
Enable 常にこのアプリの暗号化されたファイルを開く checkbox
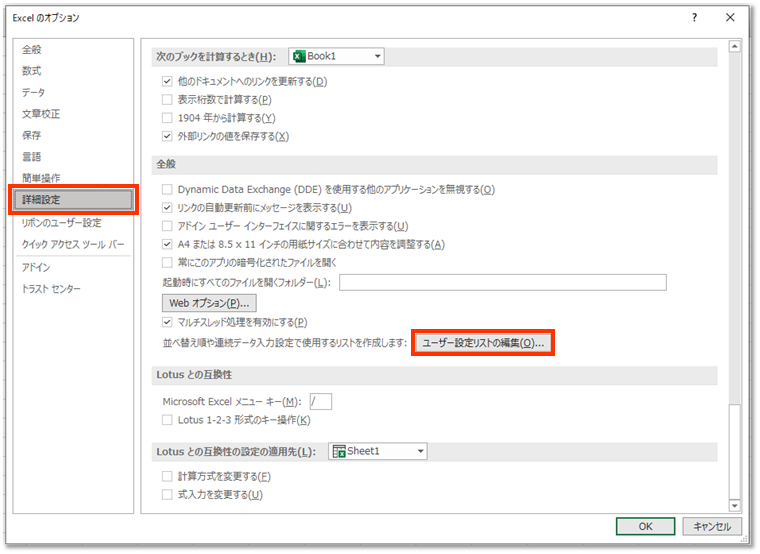(x=167, y=262)
